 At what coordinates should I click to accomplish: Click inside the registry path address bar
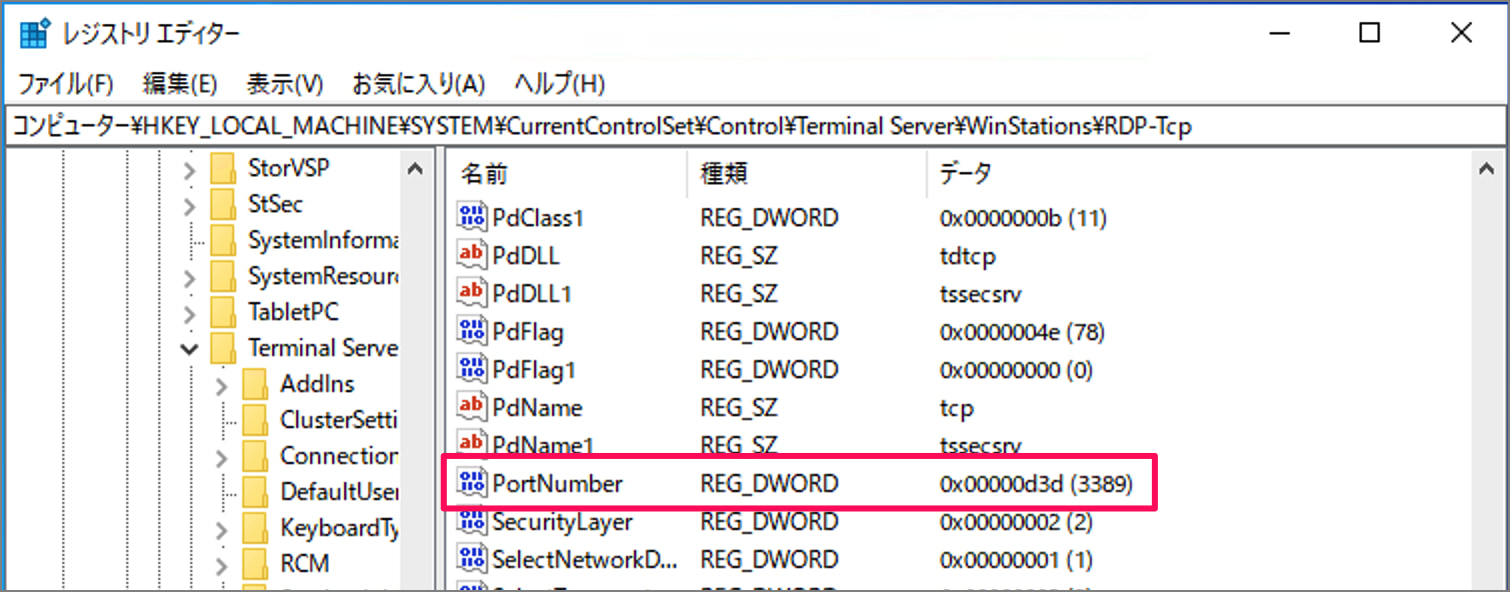[x=700, y=124]
